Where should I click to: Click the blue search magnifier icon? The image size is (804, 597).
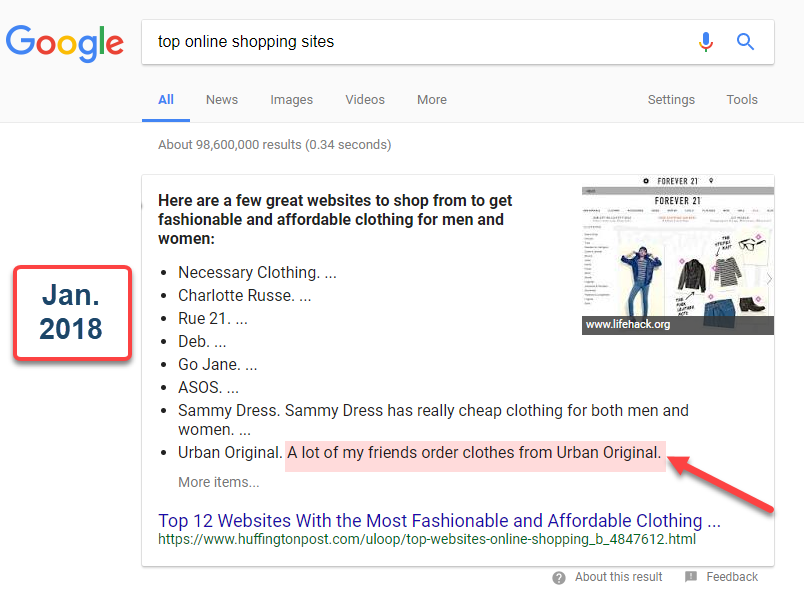point(745,42)
